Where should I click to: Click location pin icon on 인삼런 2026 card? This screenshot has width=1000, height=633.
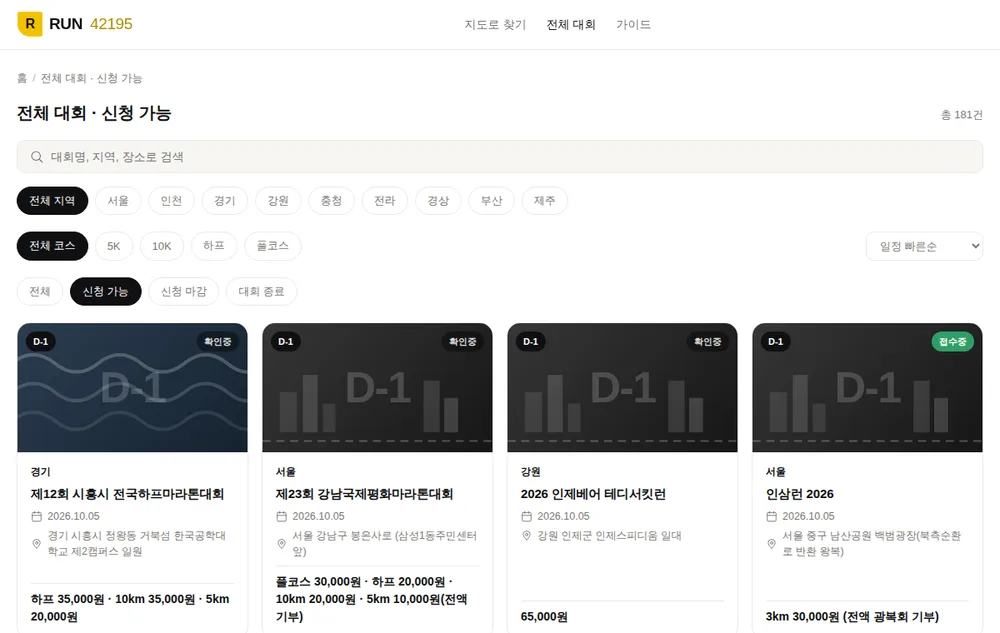coord(771,544)
